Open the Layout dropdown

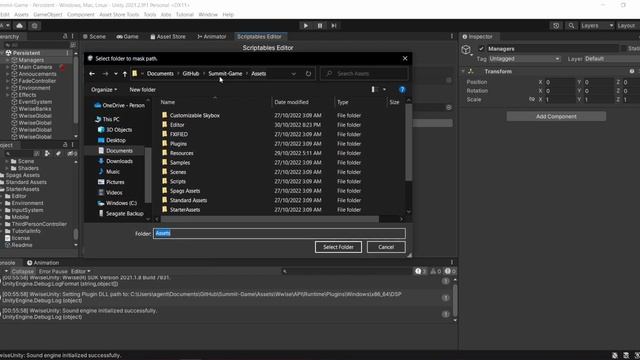coord(627,26)
